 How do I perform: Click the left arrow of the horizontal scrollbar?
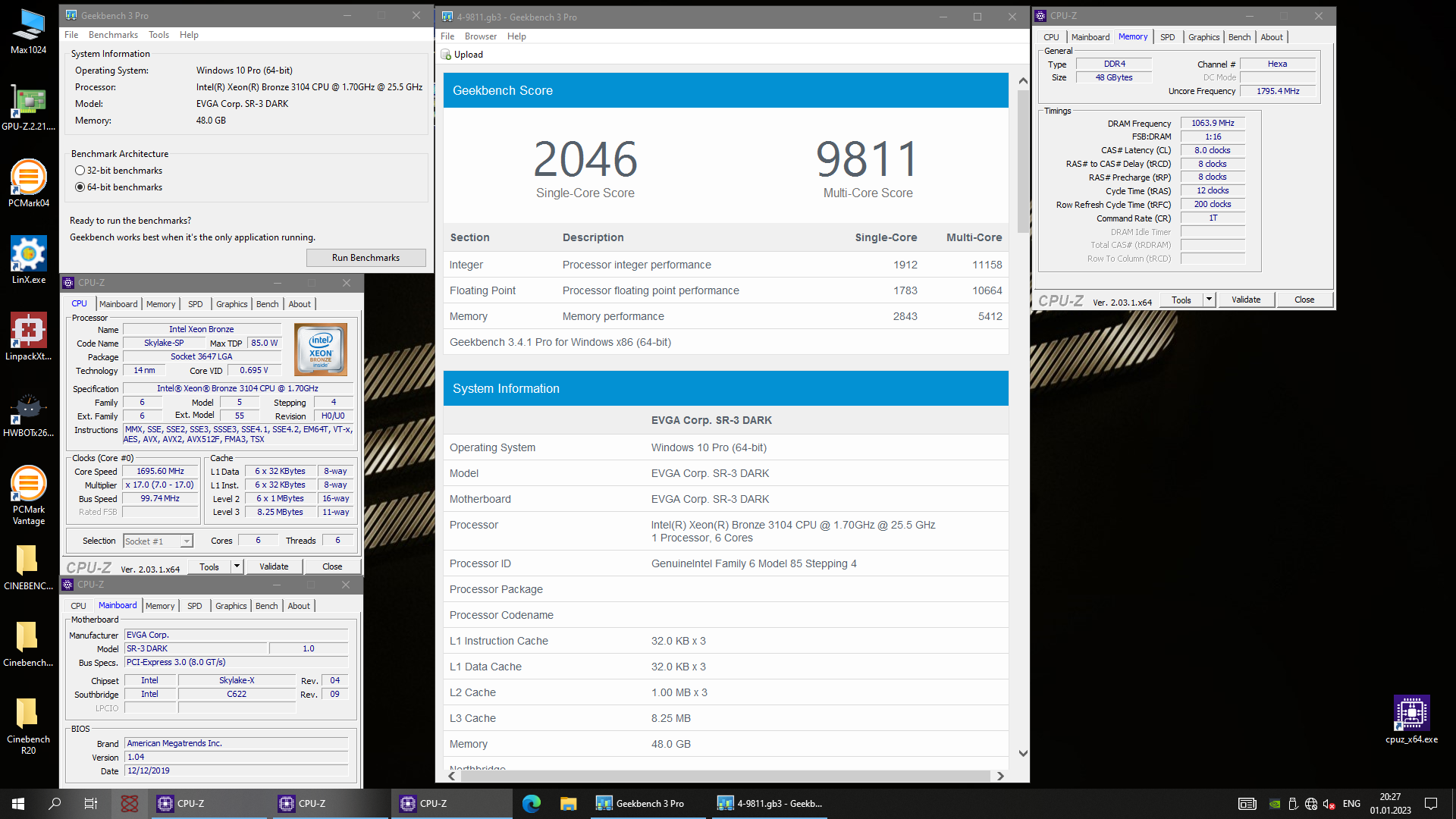[x=452, y=776]
